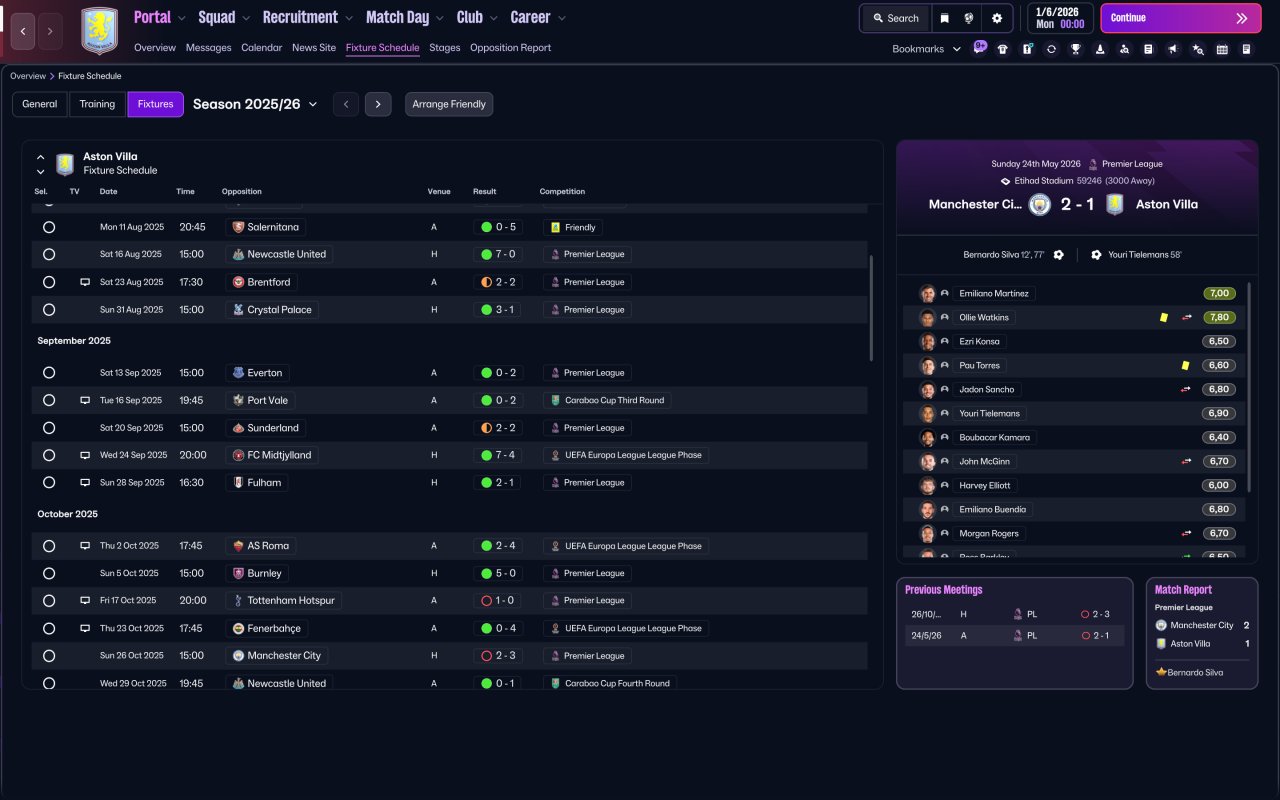Open the Bookmarks dropdown
This screenshot has width=1280, height=800.
point(927,49)
